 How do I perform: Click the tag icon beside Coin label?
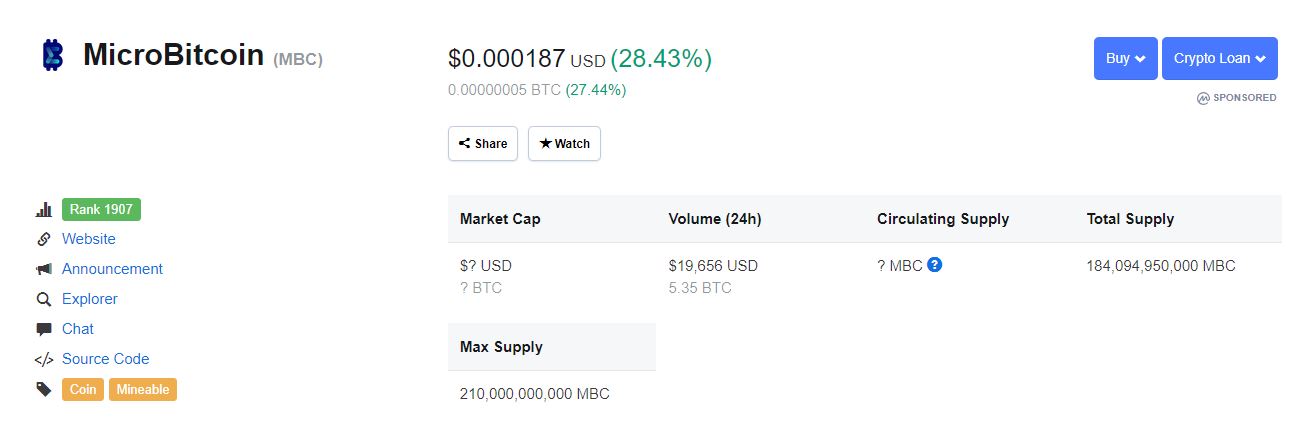44,390
